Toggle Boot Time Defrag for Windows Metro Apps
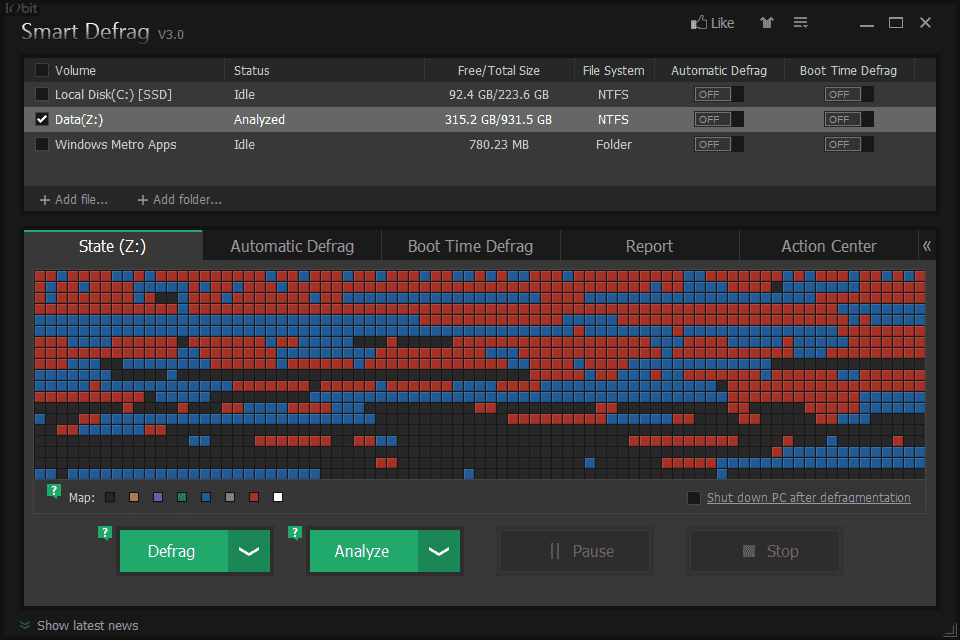Viewport: 960px width, 640px height. [849, 145]
